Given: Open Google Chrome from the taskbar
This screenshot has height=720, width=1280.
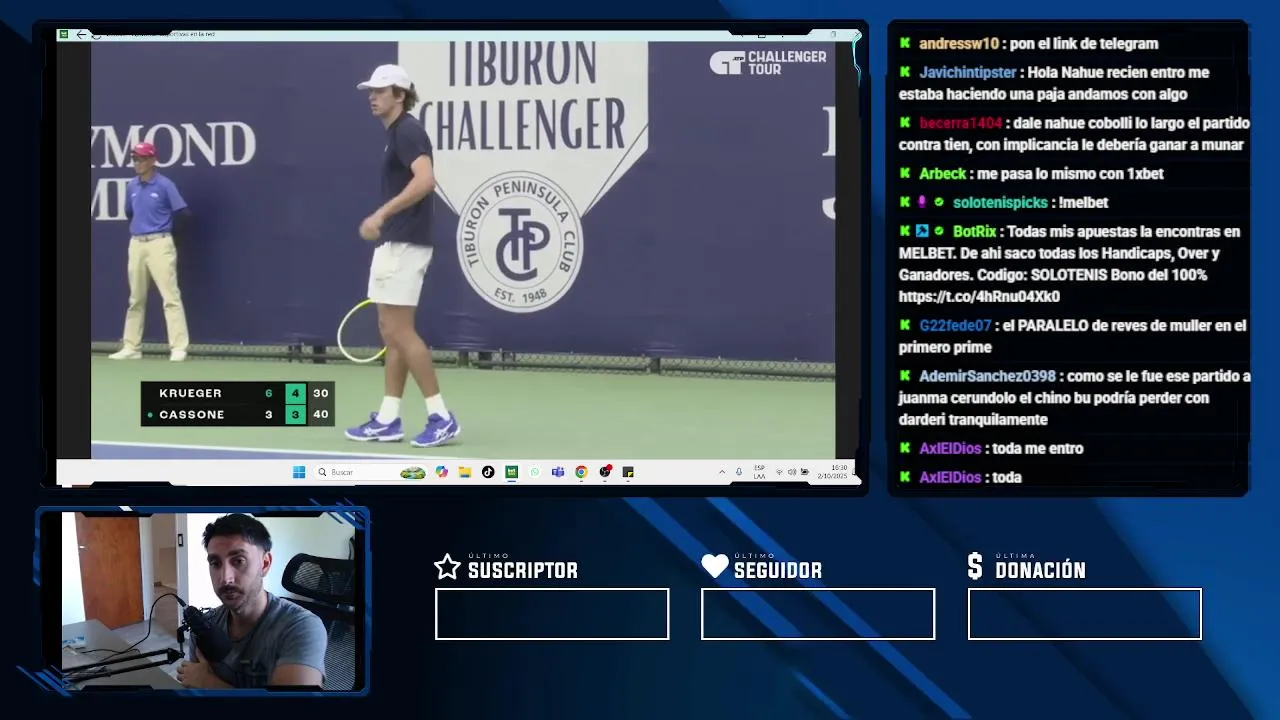Looking at the screenshot, I should click(581, 472).
